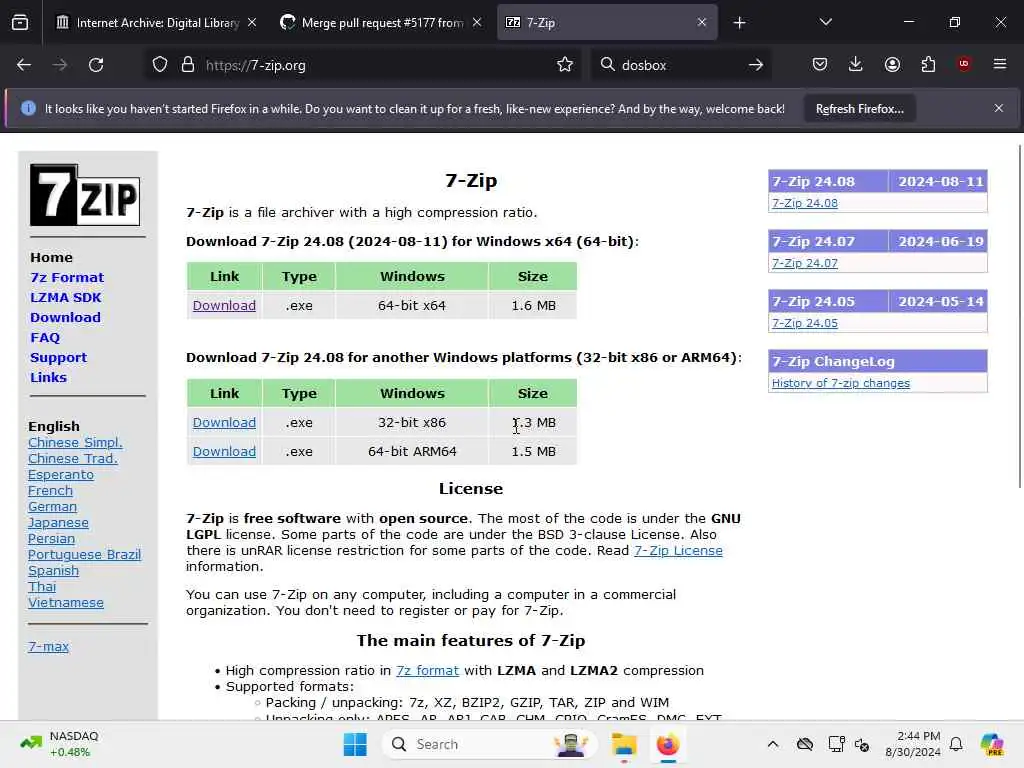Open the 7z Format sidebar link

[67, 278]
